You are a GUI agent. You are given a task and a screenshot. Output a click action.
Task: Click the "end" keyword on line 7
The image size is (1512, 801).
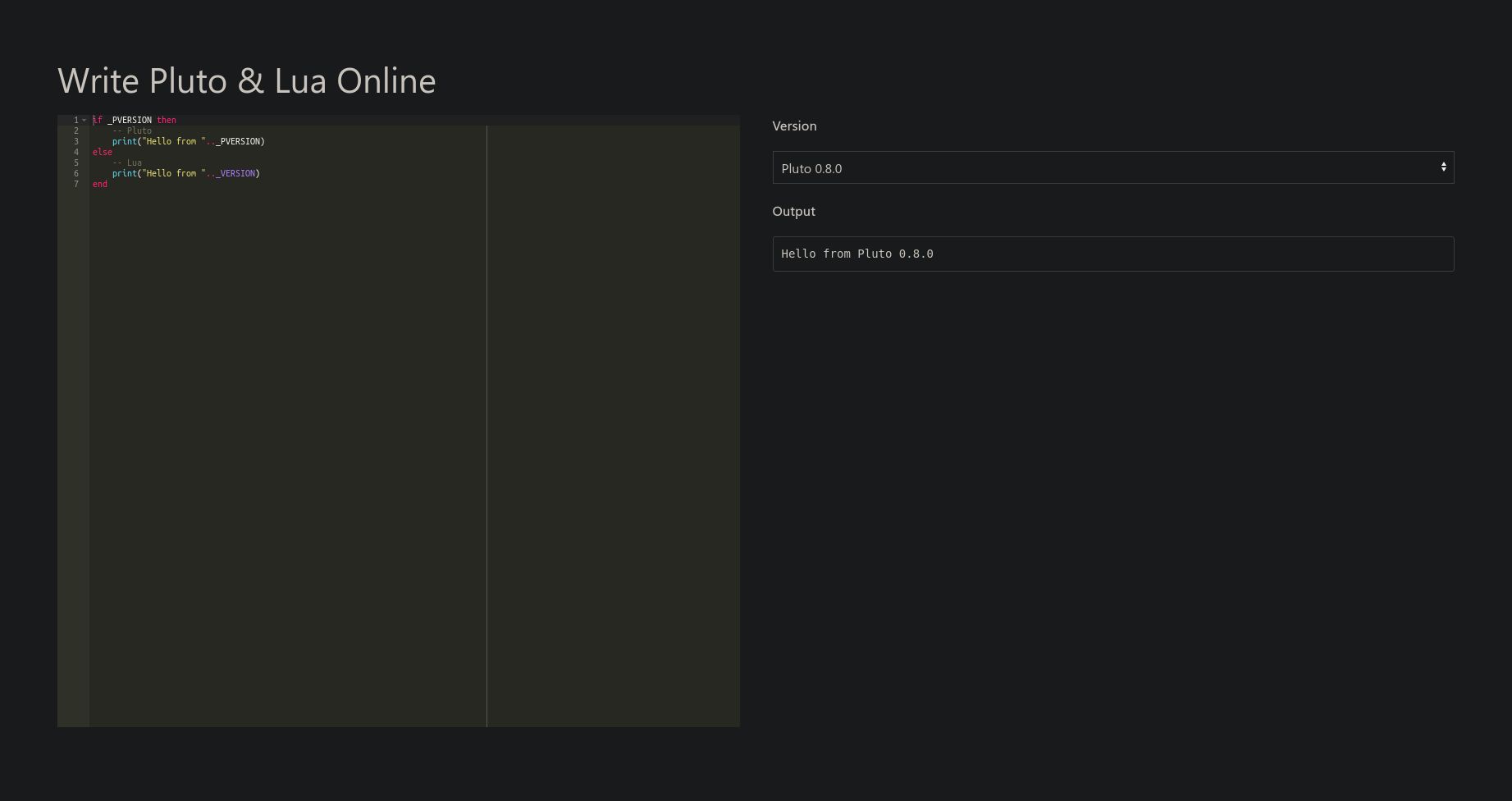[99, 184]
